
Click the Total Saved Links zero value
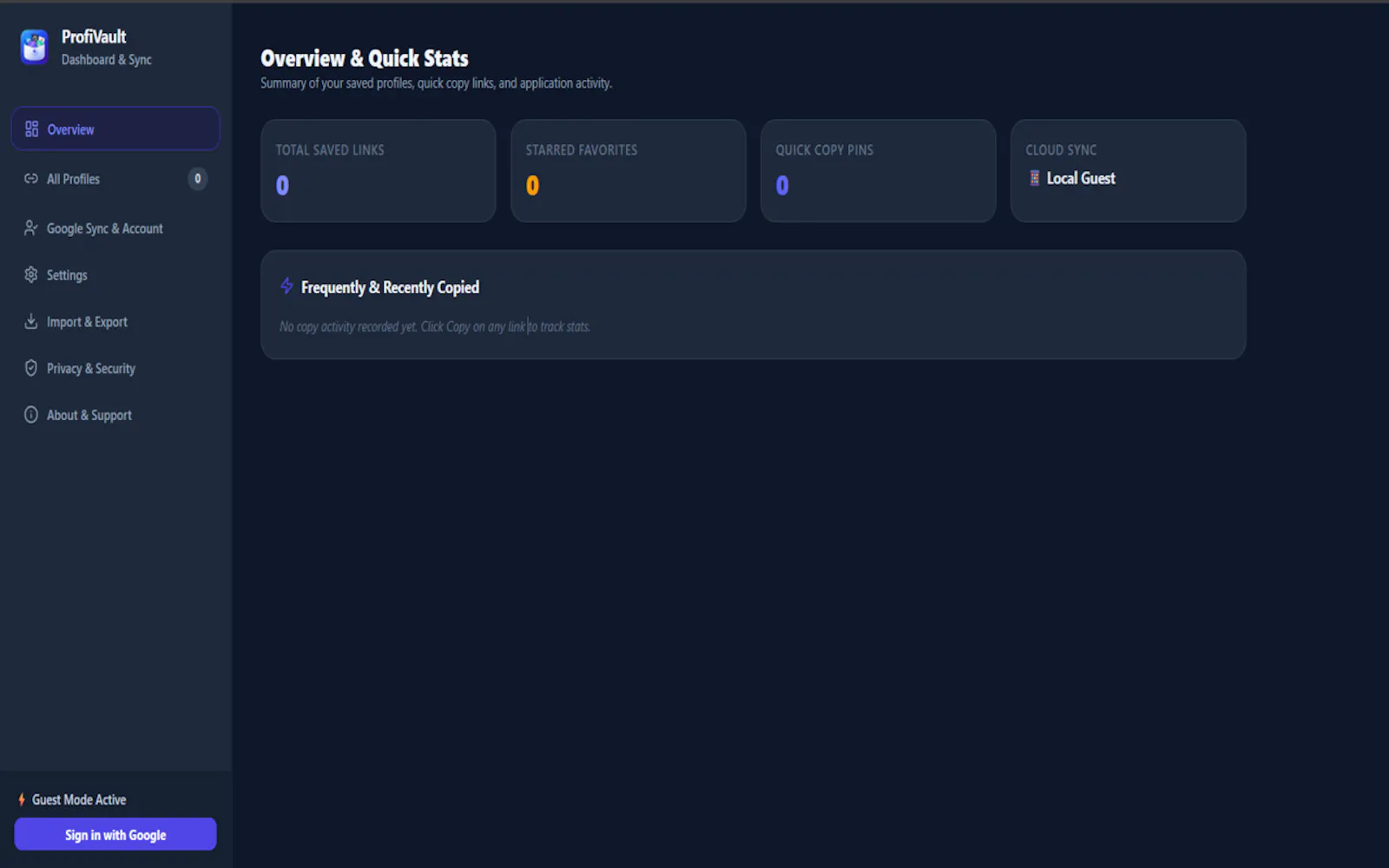[x=282, y=186]
